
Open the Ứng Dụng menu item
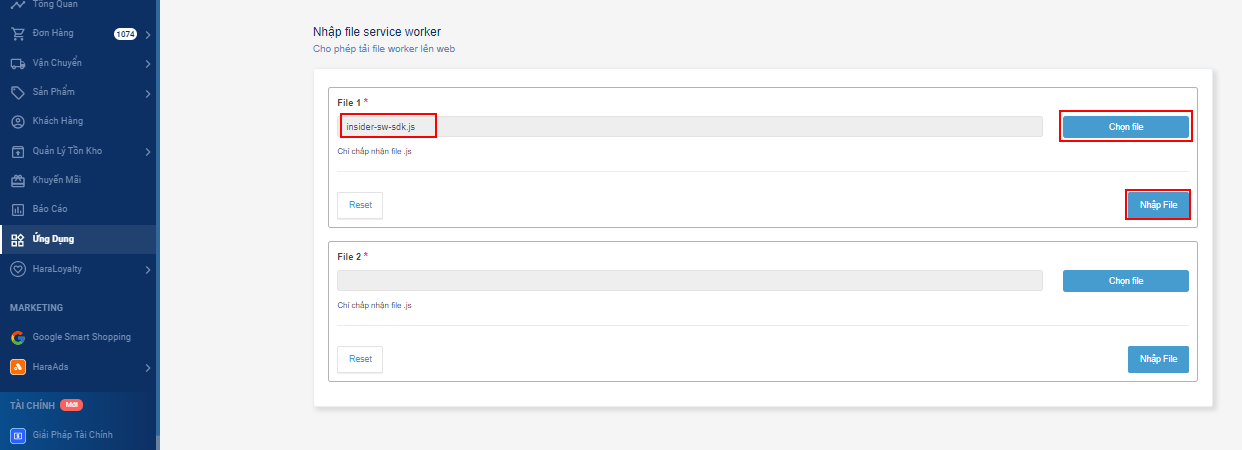coord(53,240)
